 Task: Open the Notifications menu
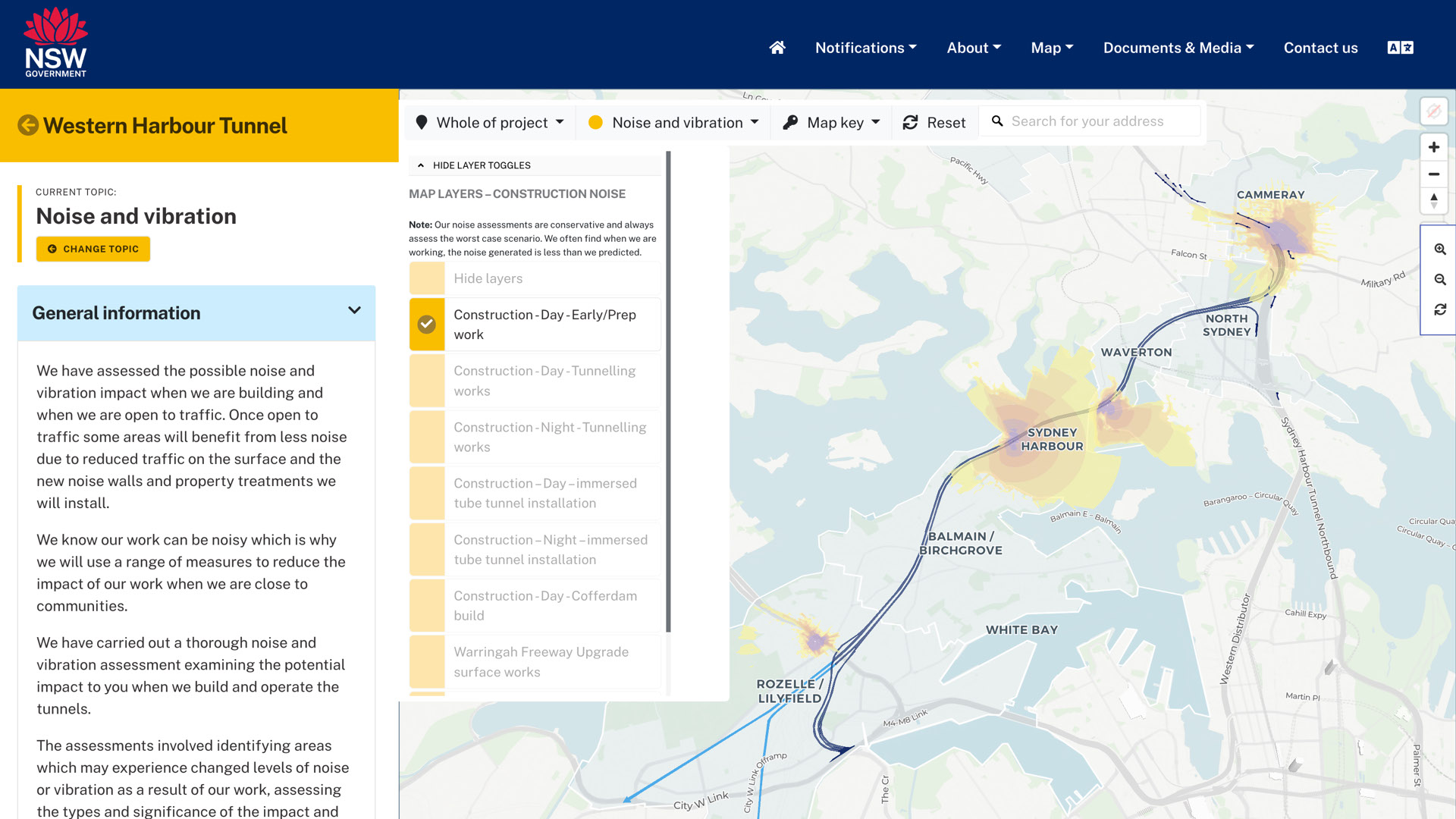865,48
